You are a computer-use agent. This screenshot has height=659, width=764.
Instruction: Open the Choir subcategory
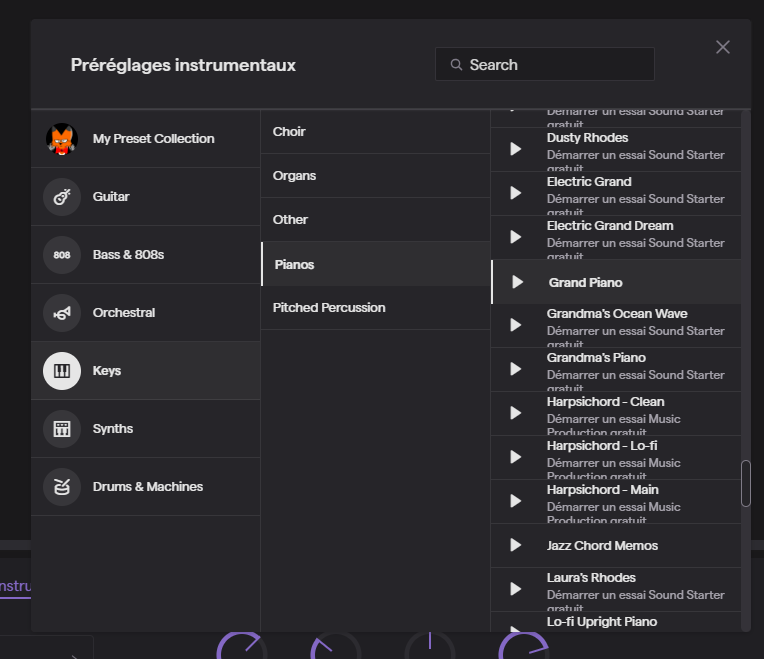289,132
